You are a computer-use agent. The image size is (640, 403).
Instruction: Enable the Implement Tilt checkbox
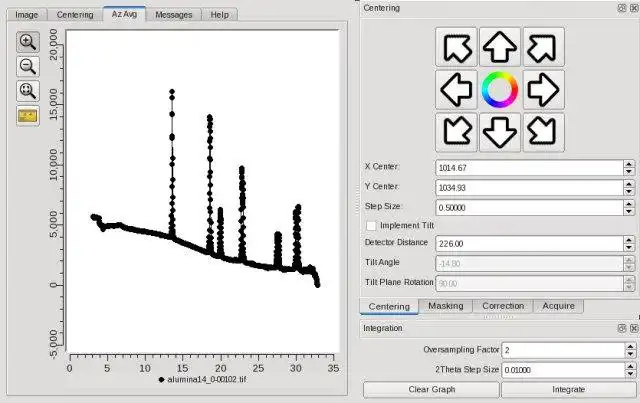pyautogui.click(x=371, y=226)
